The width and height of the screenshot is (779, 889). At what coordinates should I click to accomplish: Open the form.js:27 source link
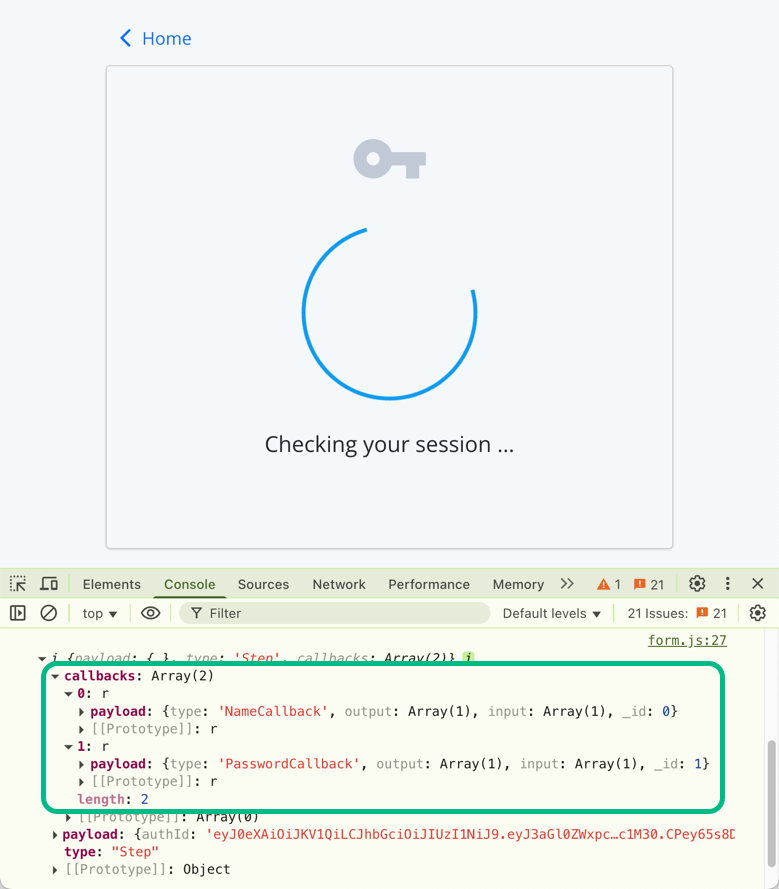(687, 640)
